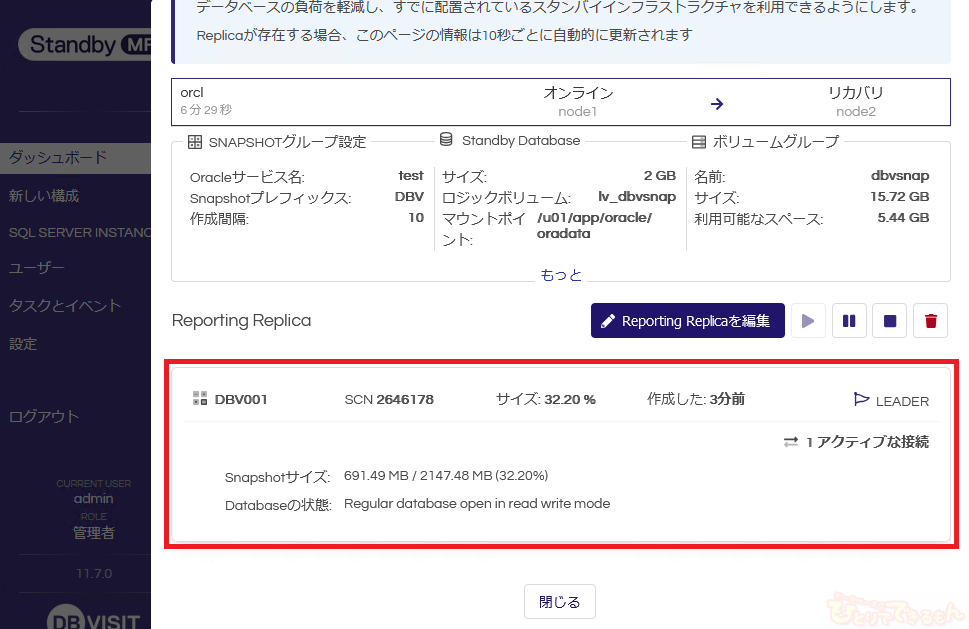
Task: Click the play Reporting Replica icon
Action: pyautogui.click(x=808, y=321)
